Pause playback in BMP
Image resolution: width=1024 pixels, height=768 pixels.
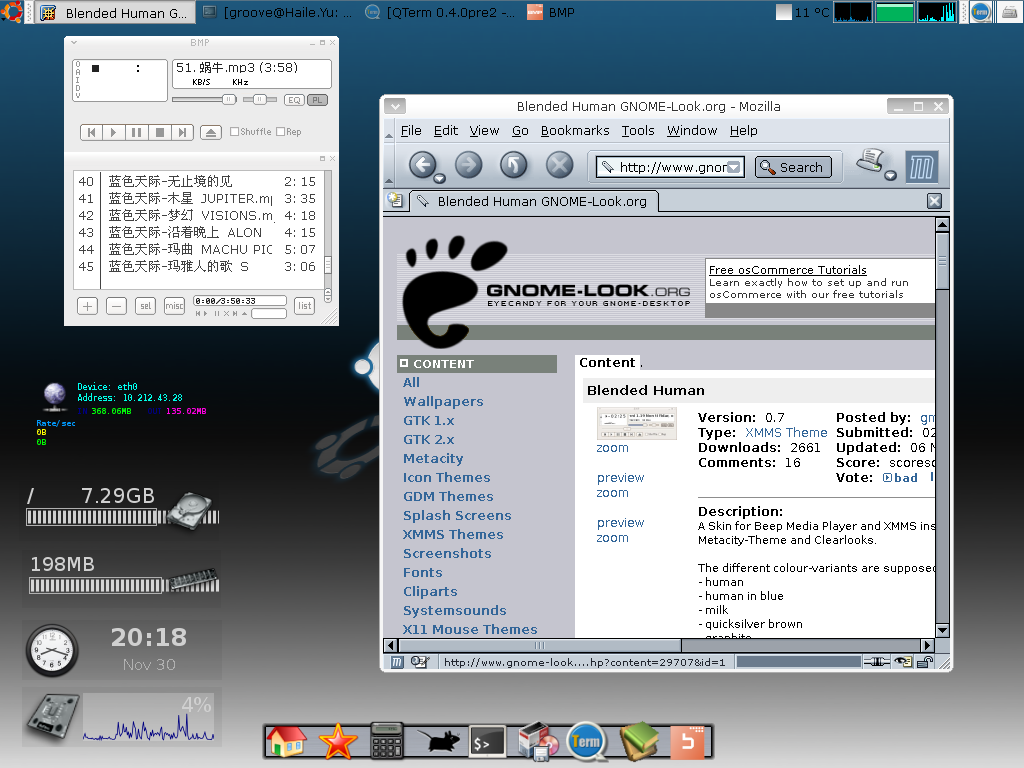click(136, 133)
